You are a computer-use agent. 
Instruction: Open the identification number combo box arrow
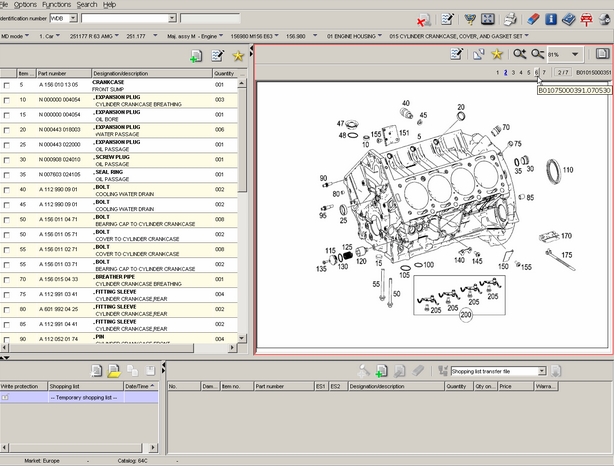click(172, 18)
